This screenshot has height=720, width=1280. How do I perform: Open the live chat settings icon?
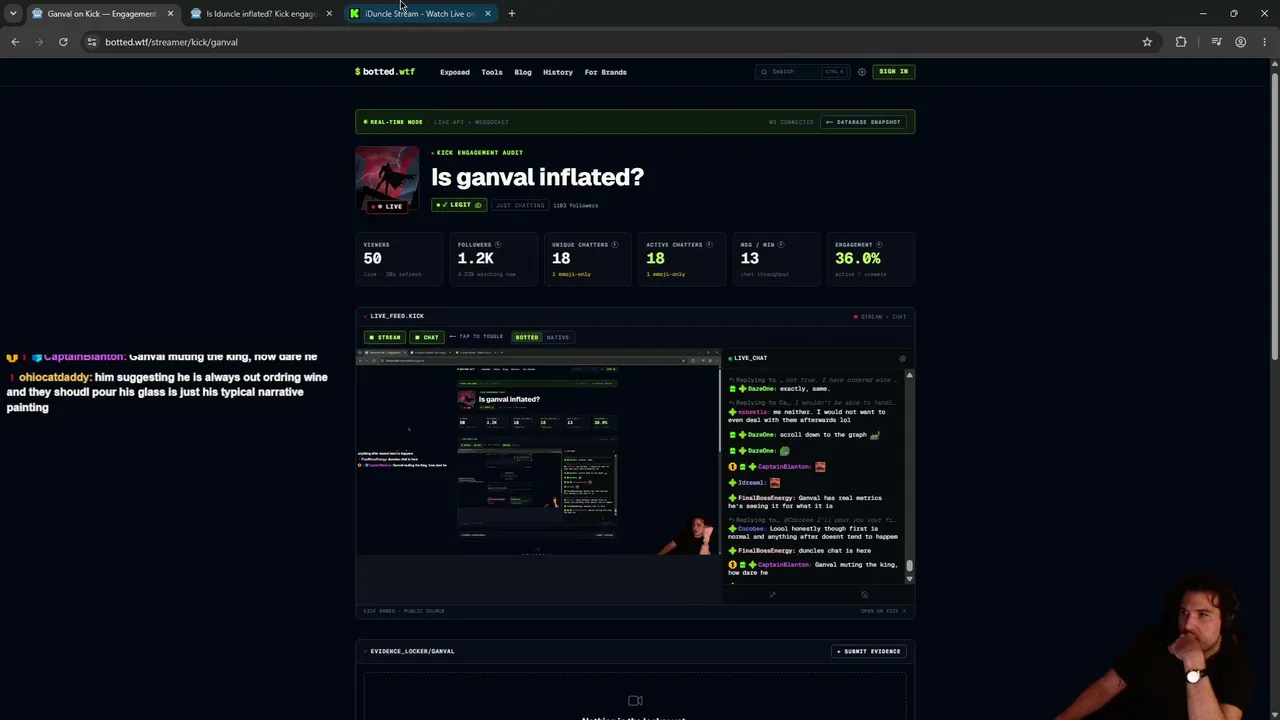tap(902, 358)
